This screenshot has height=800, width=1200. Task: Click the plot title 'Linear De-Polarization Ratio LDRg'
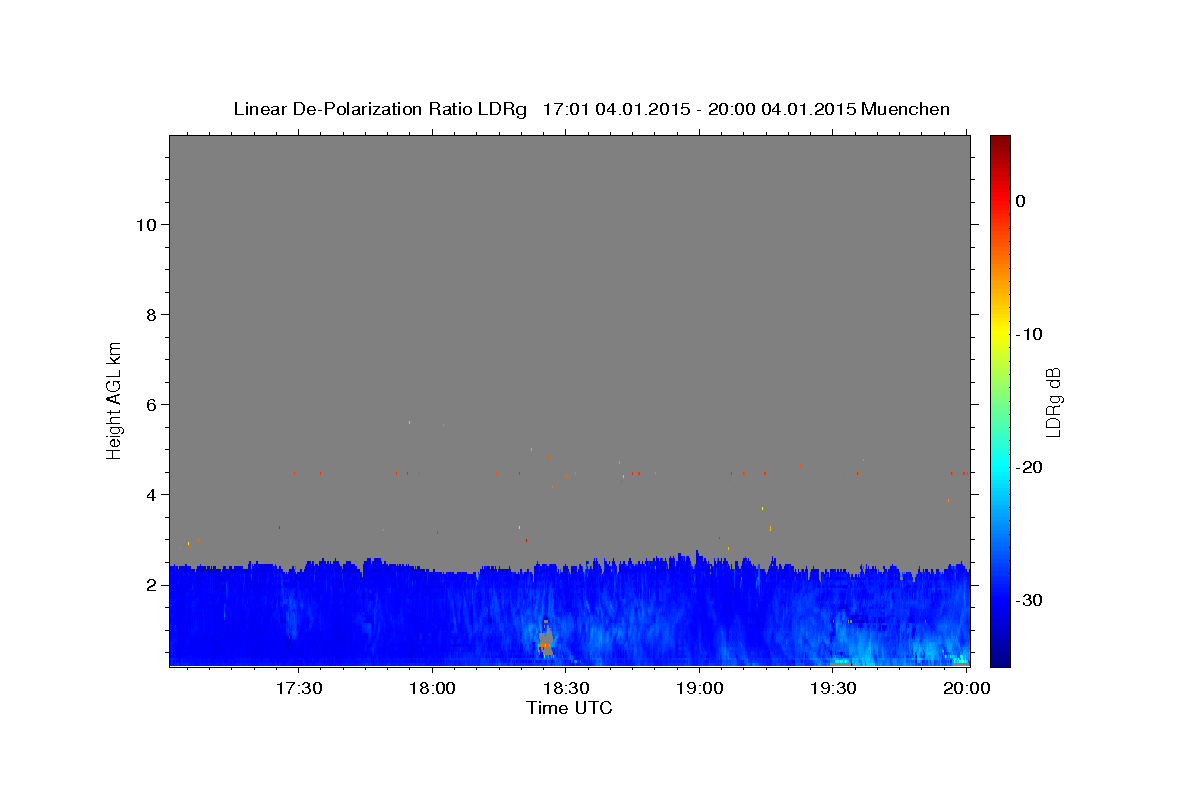[x=379, y=109]
